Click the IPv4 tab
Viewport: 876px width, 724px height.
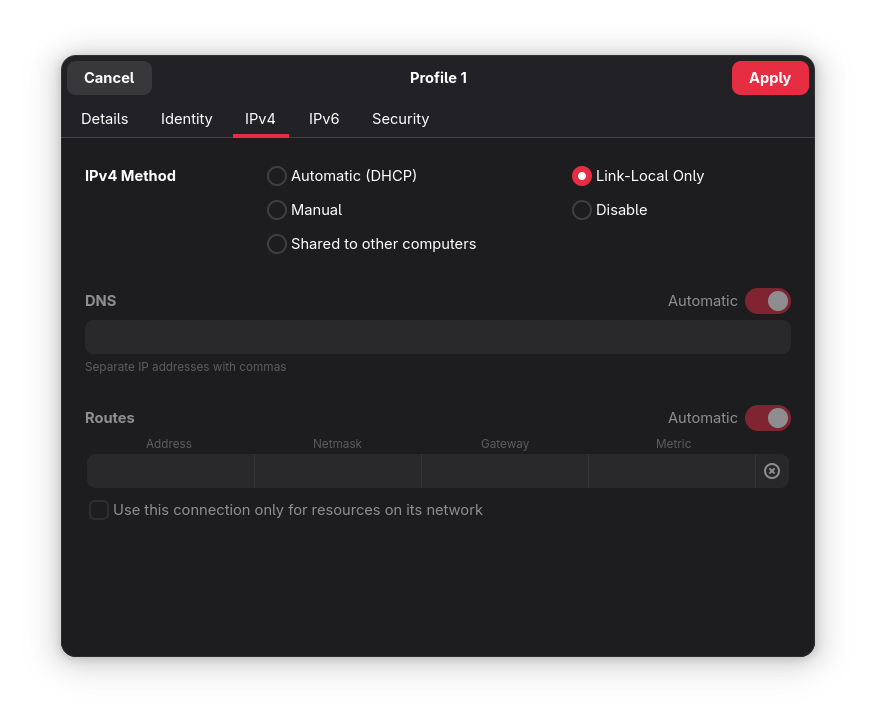coord(260,119)
